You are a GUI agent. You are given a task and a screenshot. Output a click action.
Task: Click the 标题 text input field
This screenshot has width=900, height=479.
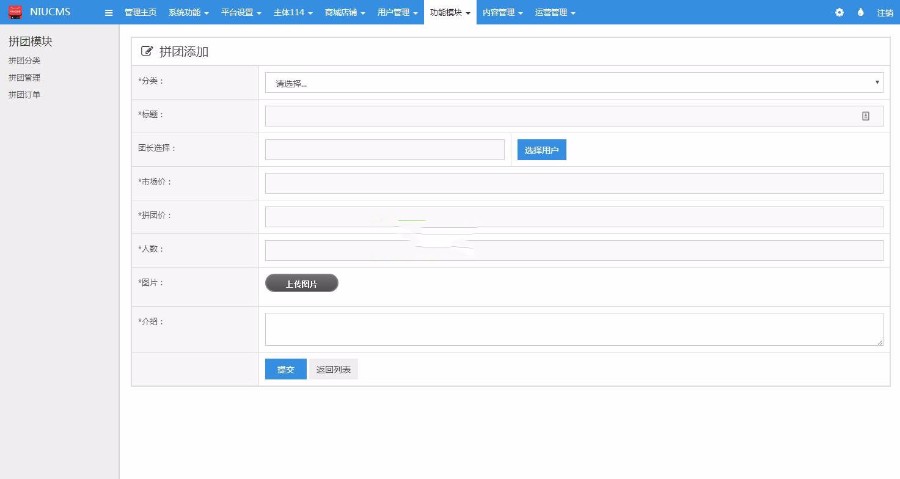[574, 116]
